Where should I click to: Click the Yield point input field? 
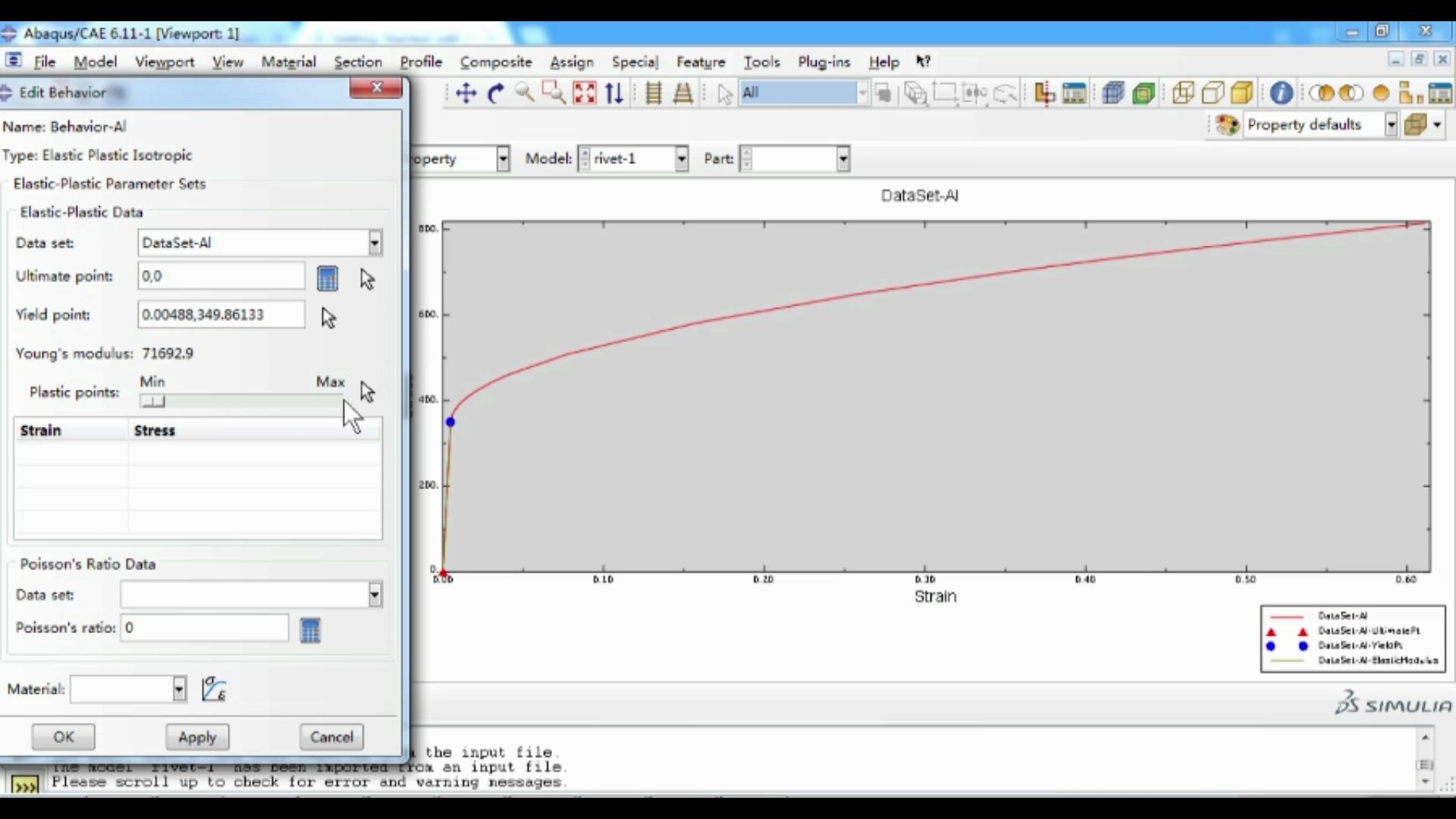click(x=221, y=315)
